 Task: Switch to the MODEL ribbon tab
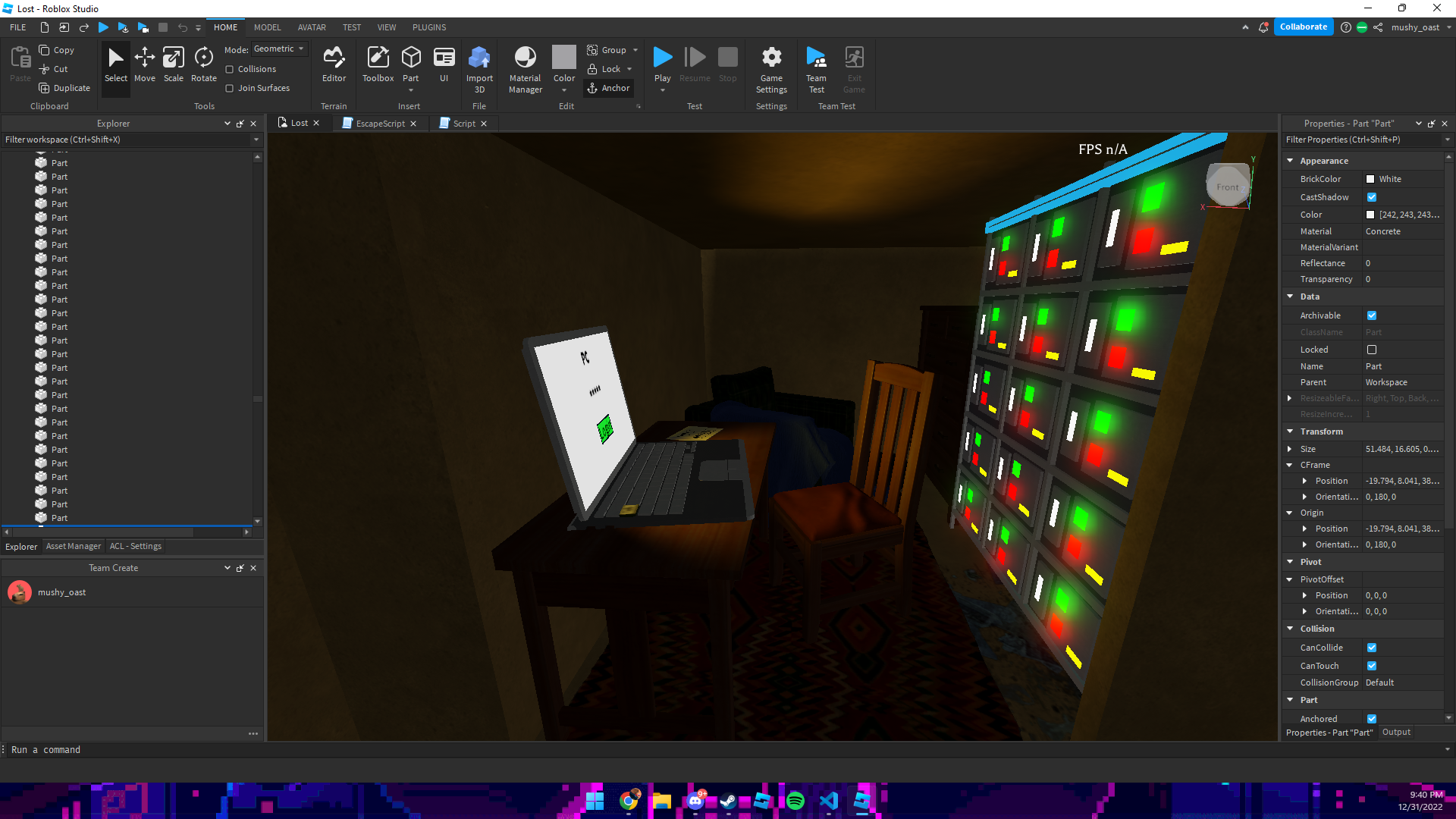pos(267,27)
